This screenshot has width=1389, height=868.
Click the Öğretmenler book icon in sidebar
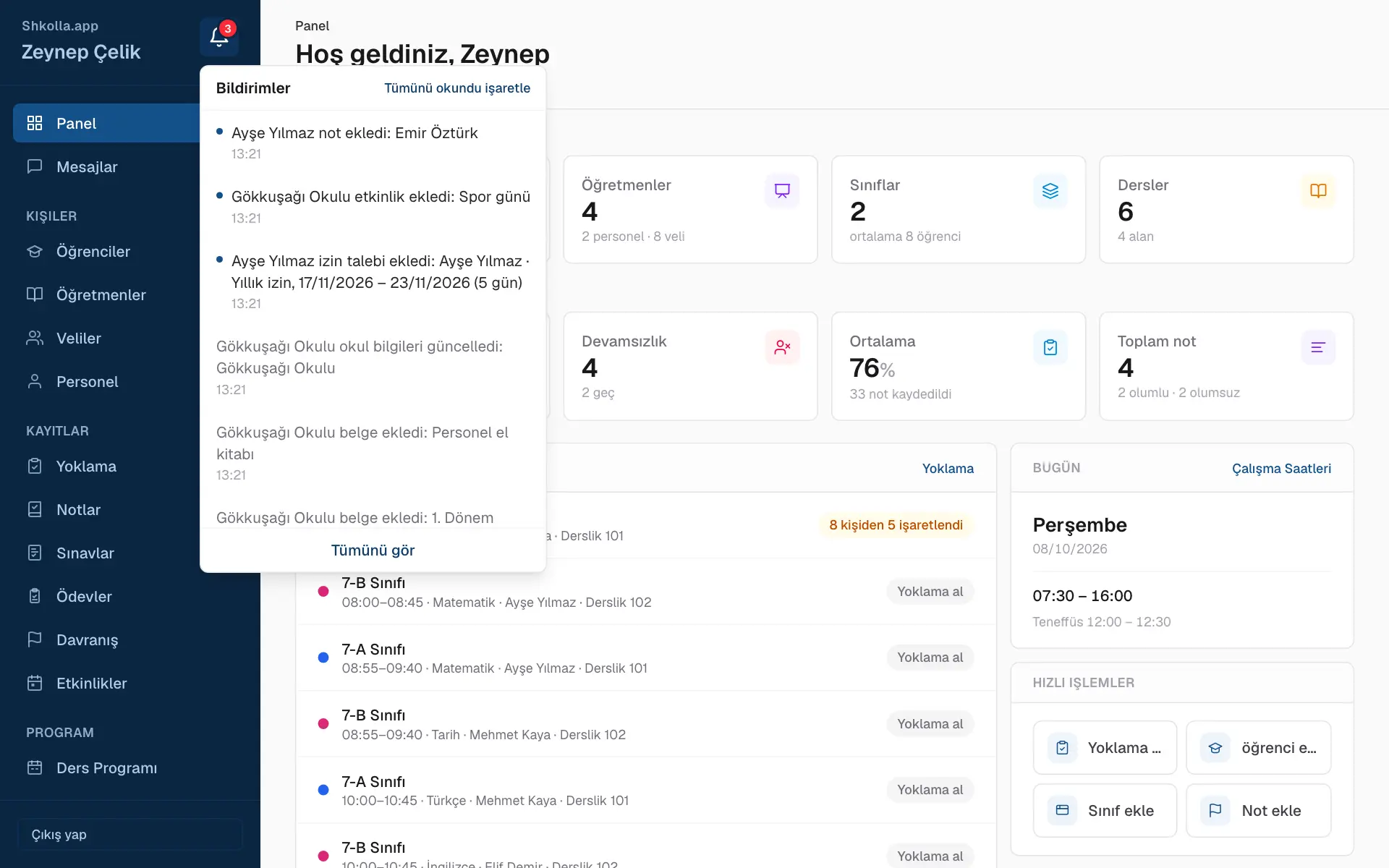click(35, 294)
